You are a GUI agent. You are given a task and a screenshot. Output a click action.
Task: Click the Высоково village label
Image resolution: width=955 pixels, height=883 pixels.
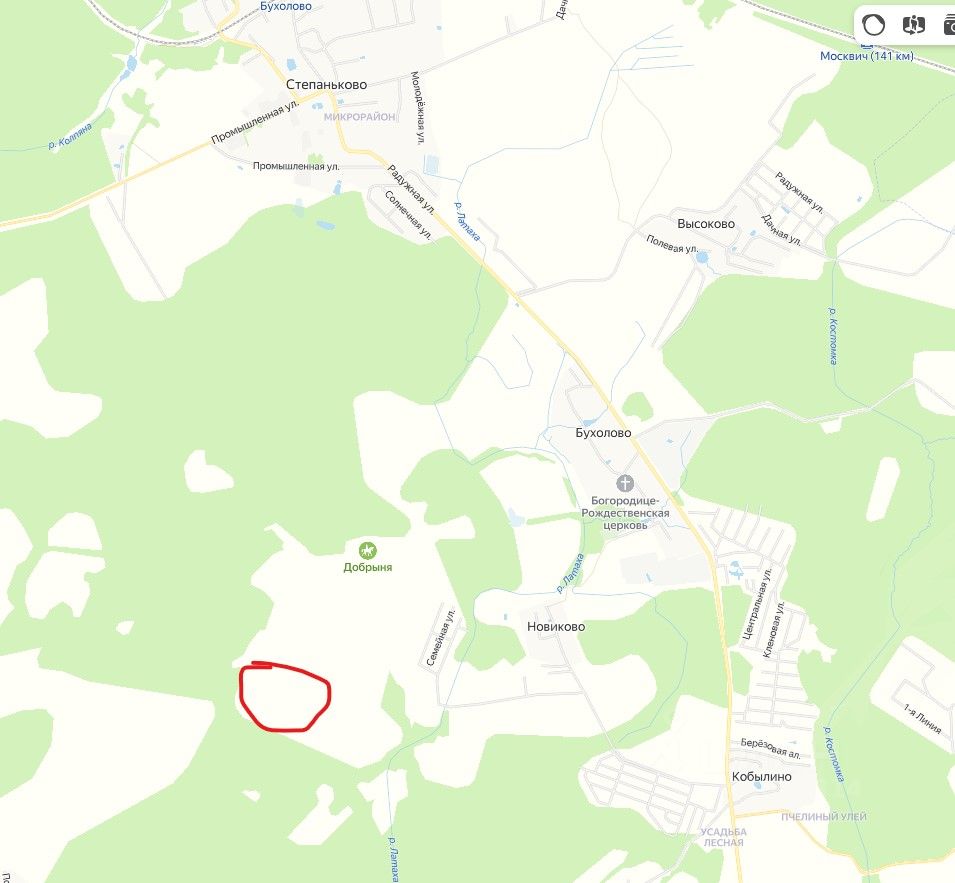[x=706, y=223]
